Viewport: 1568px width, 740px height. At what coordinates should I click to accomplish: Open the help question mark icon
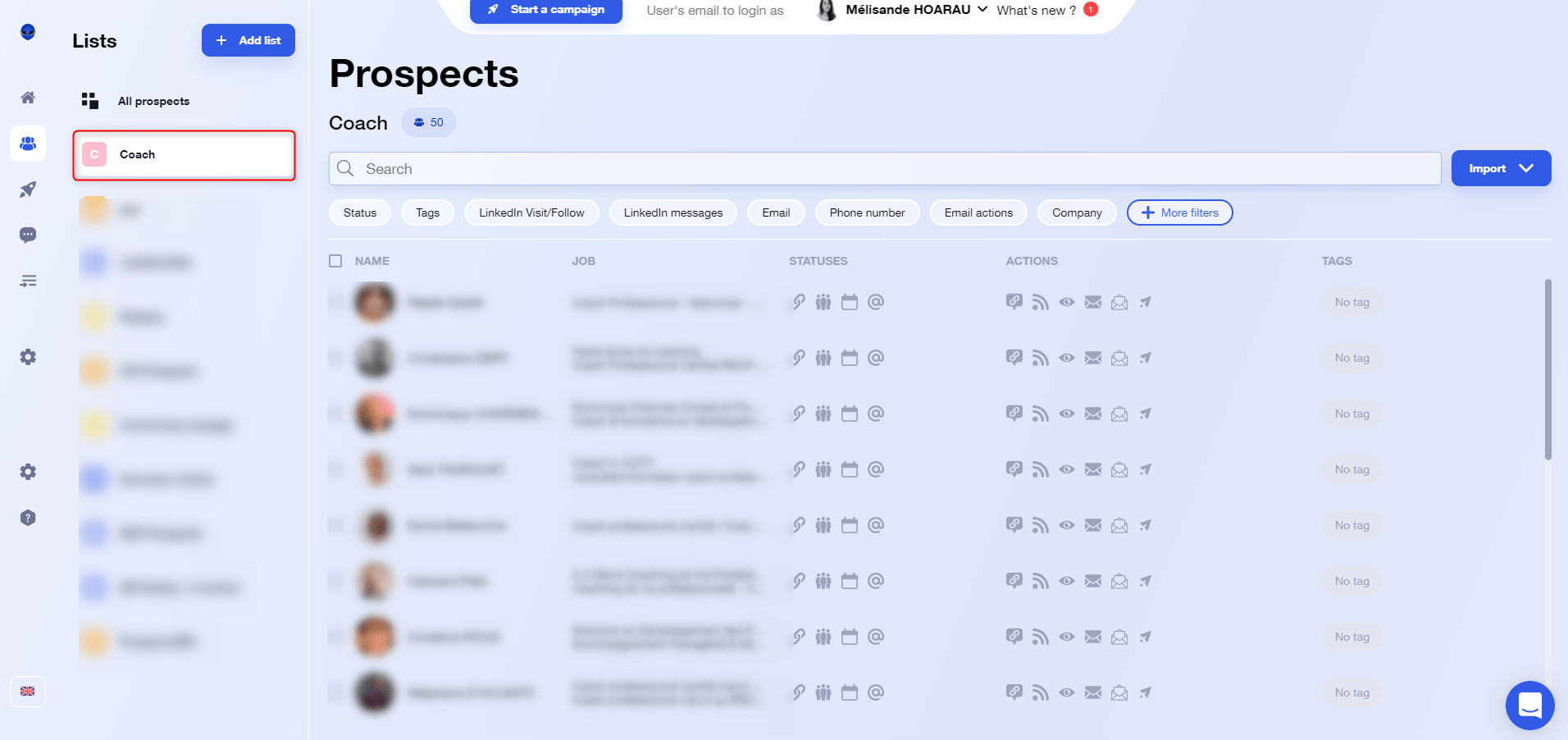[x=28, y=518]
